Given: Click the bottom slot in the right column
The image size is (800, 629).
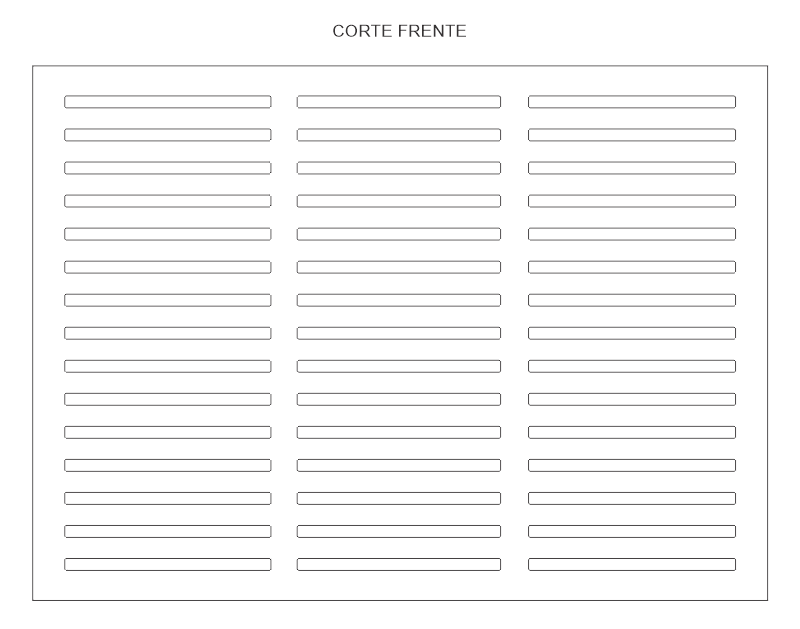Looking at the screenshot, I should click(x=632, y=564).
